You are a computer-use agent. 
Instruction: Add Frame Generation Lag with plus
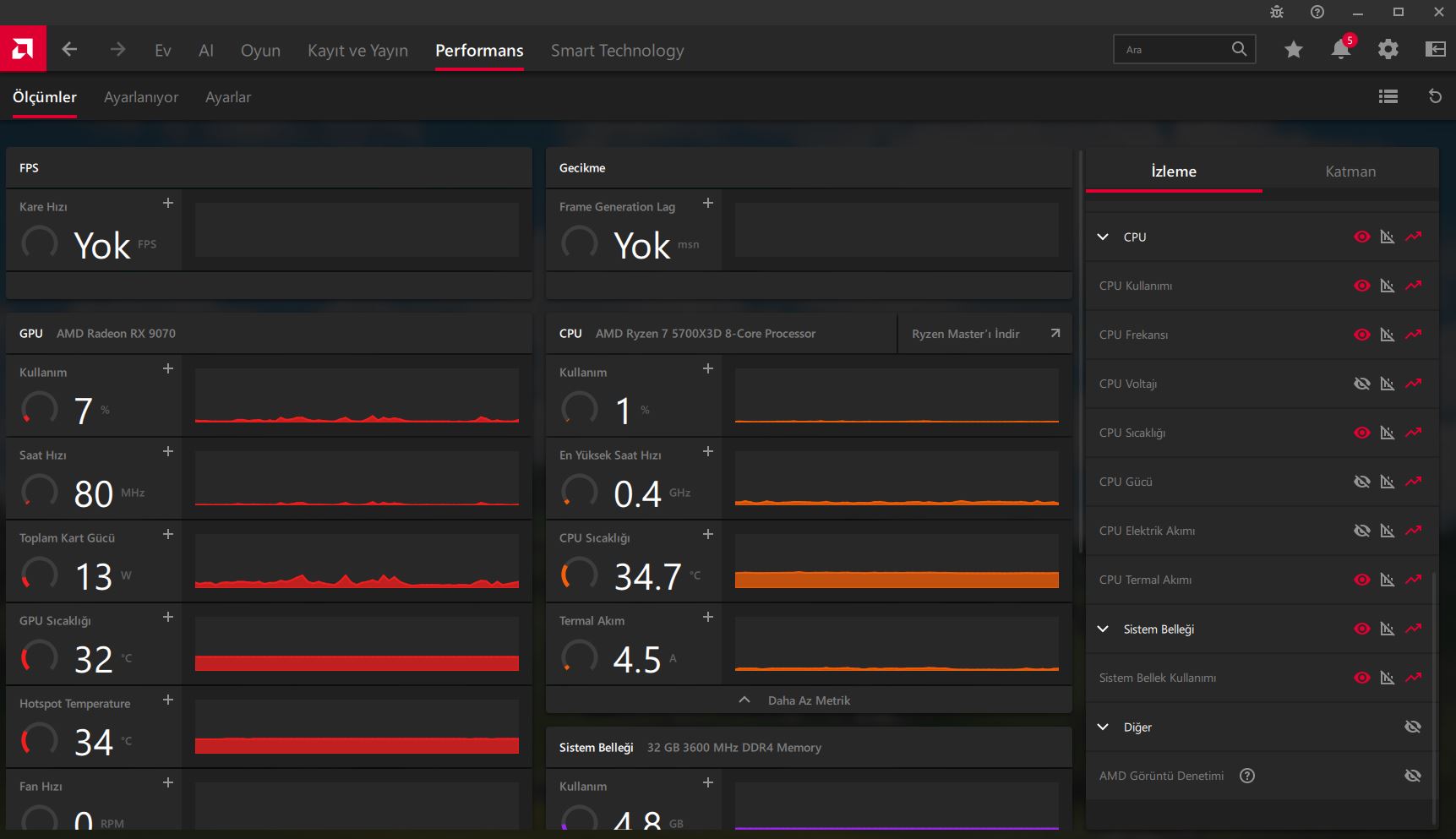click(708, 203)
